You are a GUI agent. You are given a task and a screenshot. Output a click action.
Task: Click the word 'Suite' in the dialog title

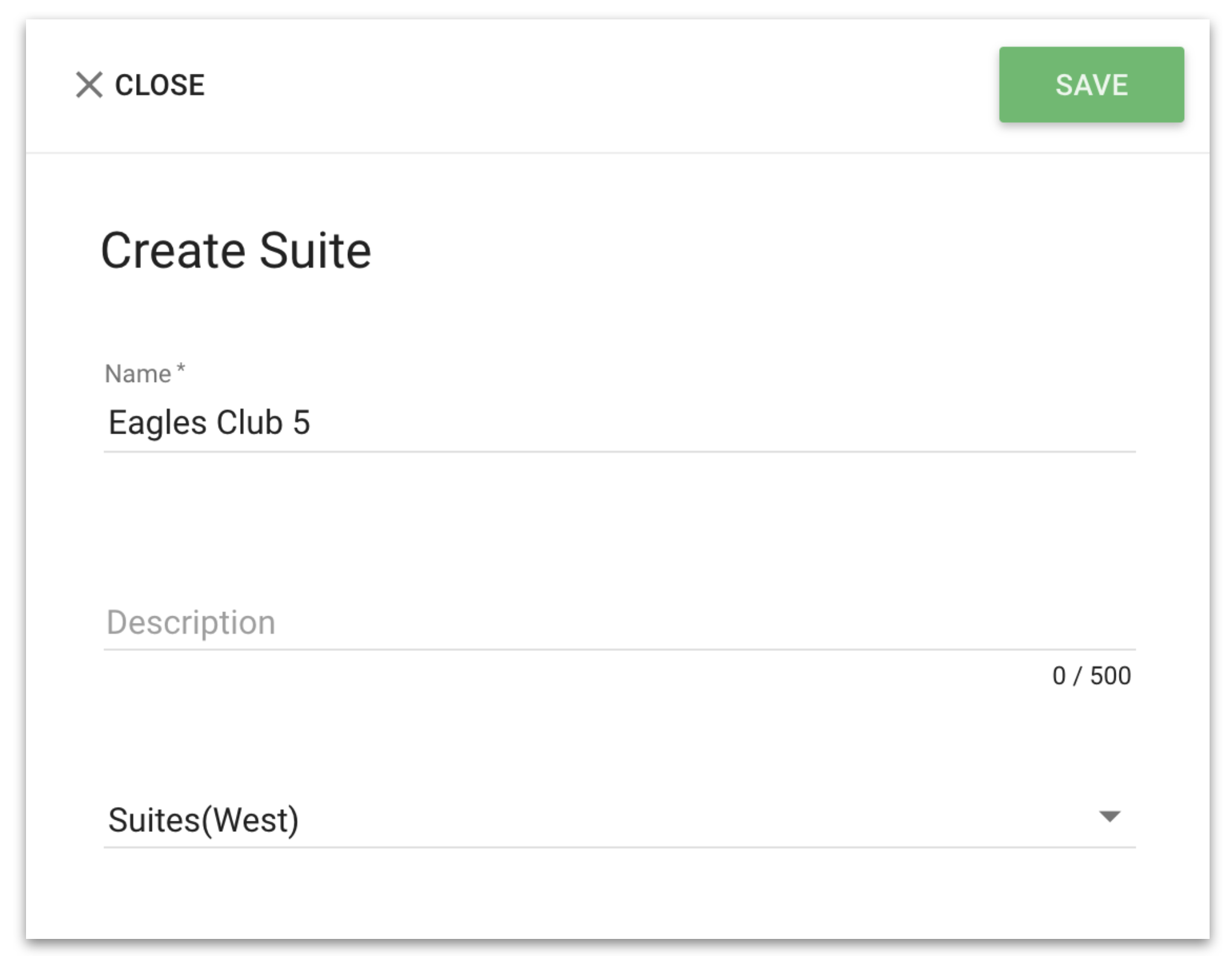tap(315, 251)
